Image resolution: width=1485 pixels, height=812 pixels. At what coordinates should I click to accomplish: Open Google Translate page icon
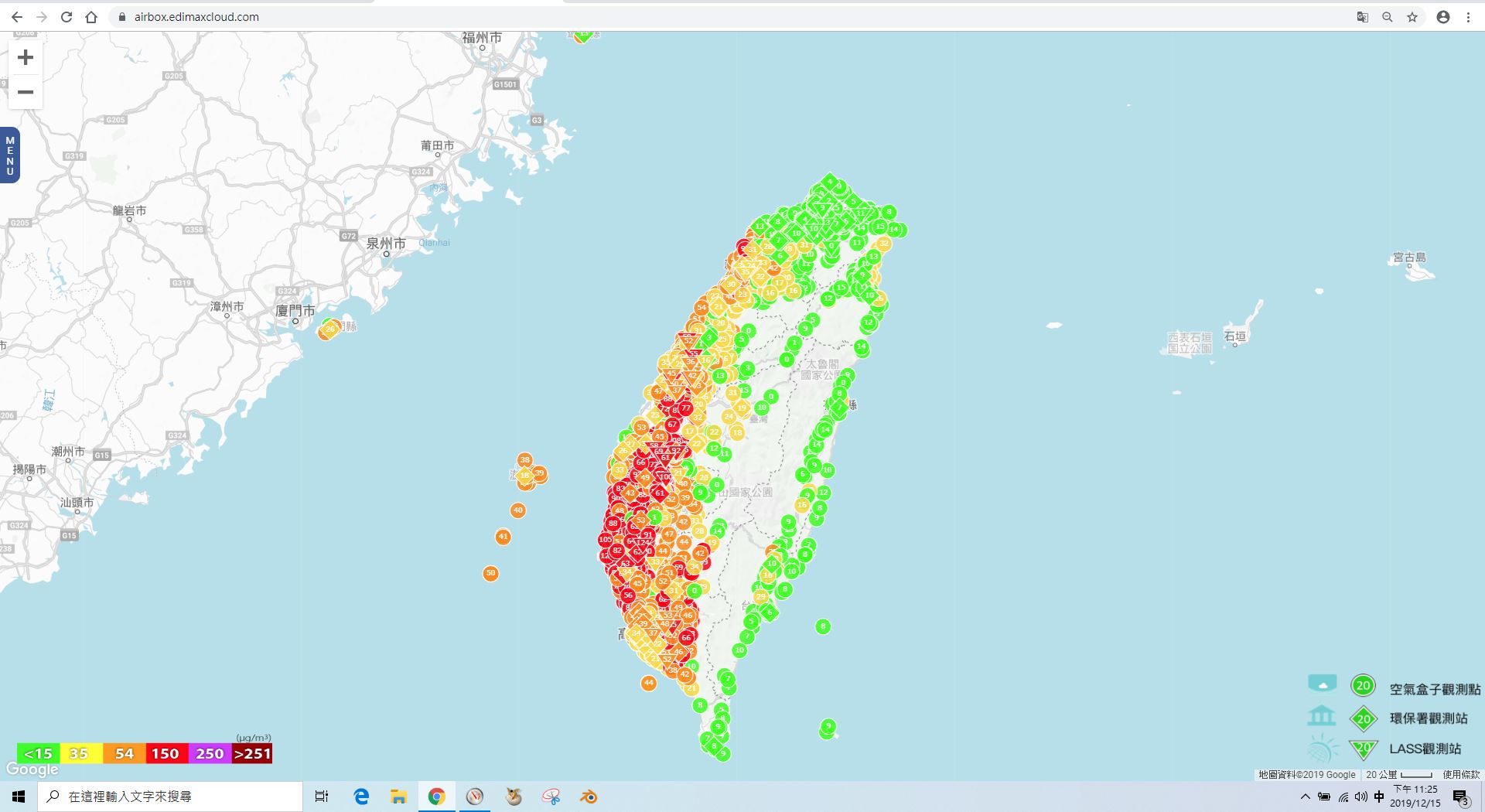[1363, 17]
